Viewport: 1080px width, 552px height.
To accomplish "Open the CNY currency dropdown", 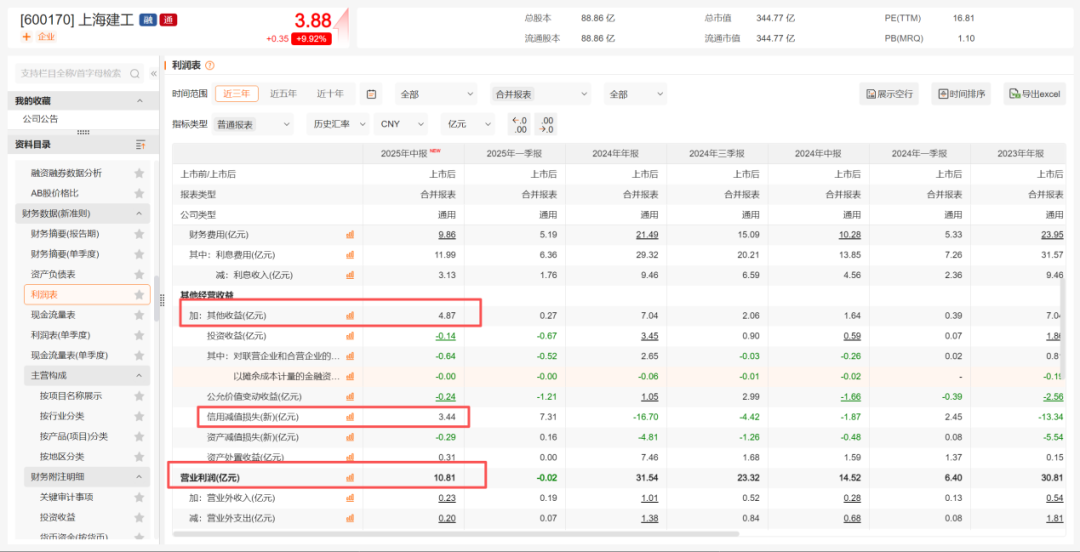I will pyautogui.click(x=401, y=124).
